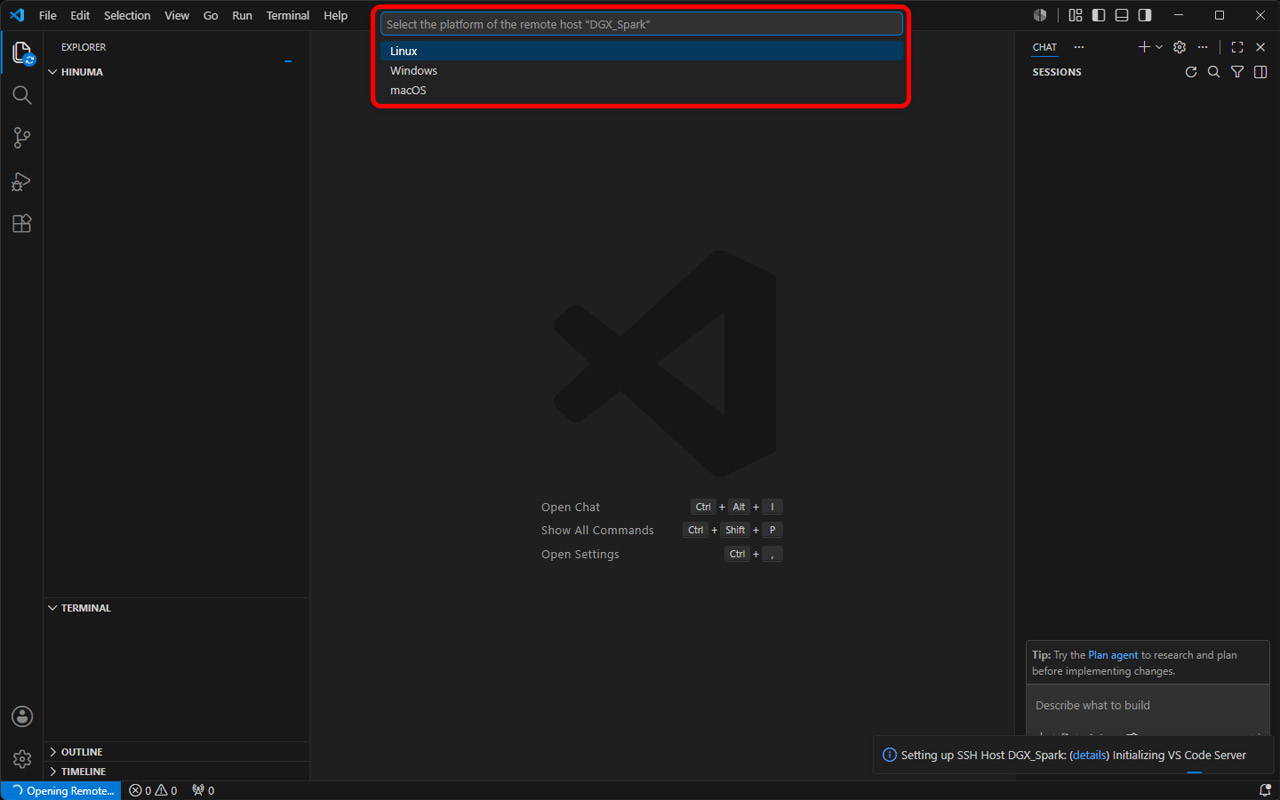Open the Manage gear in activity bar

click(x=22, y=759)
